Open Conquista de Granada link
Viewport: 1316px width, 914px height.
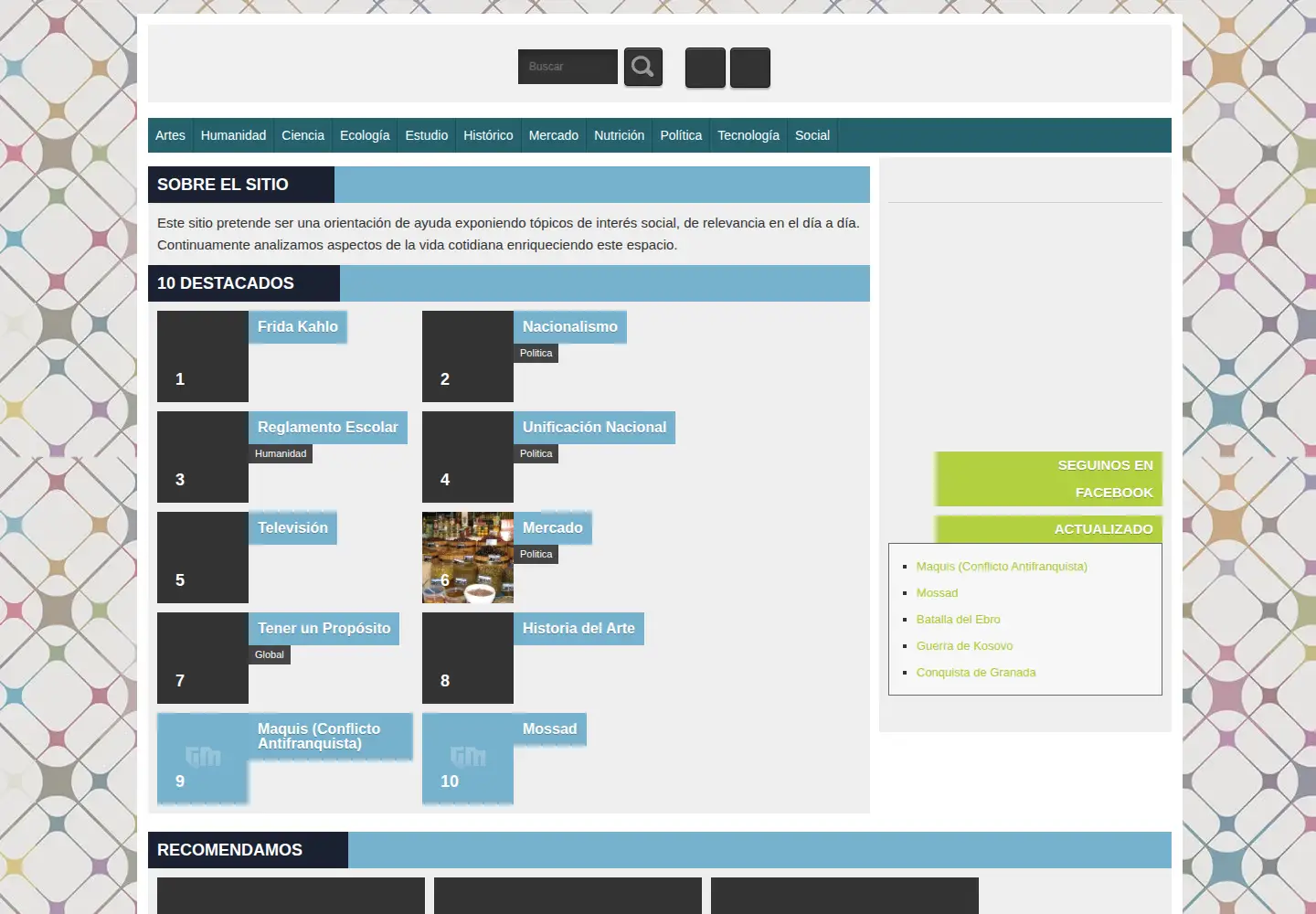pos(976,673)
